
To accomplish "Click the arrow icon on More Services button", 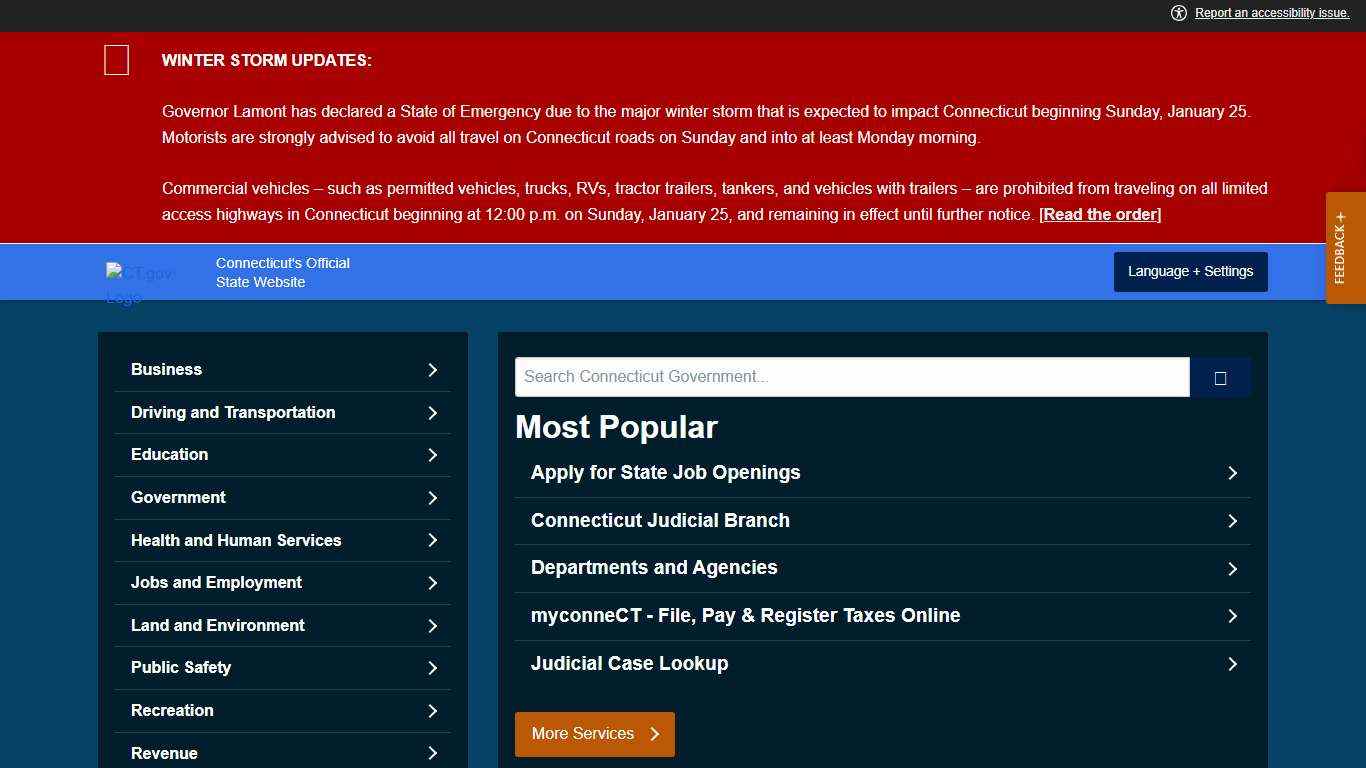I will 655,733.
